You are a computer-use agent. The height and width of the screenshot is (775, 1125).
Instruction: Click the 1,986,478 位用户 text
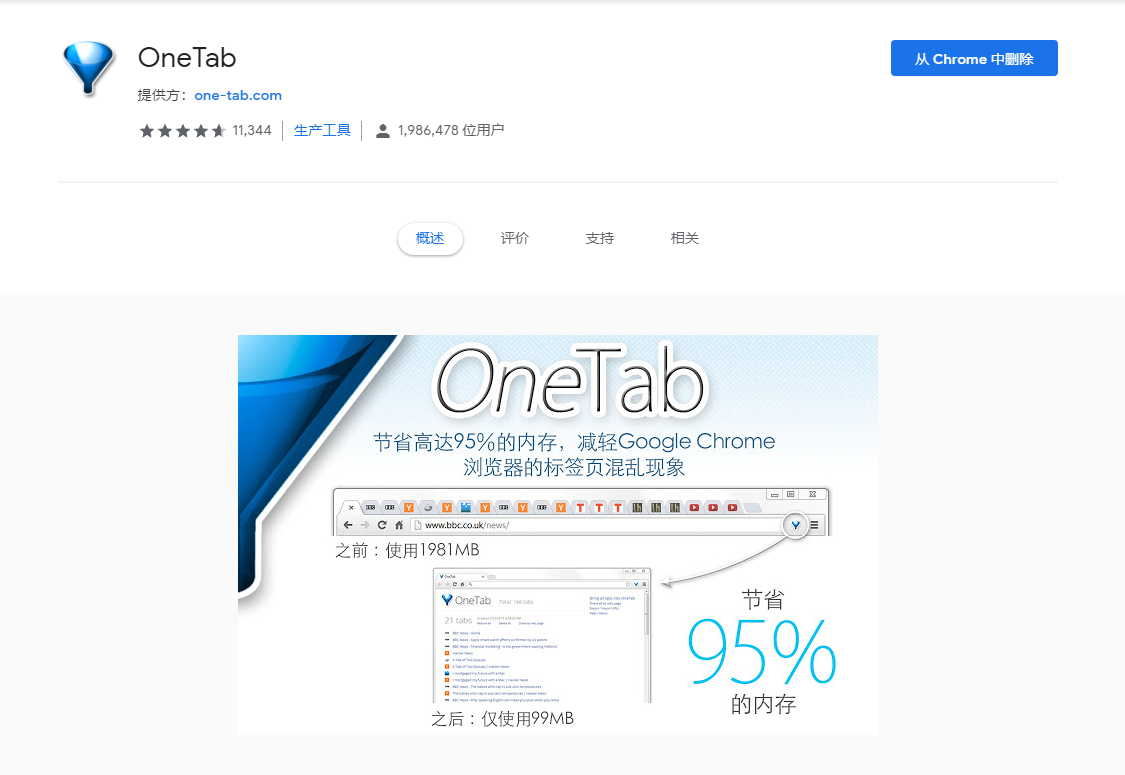tap(451, 131)
